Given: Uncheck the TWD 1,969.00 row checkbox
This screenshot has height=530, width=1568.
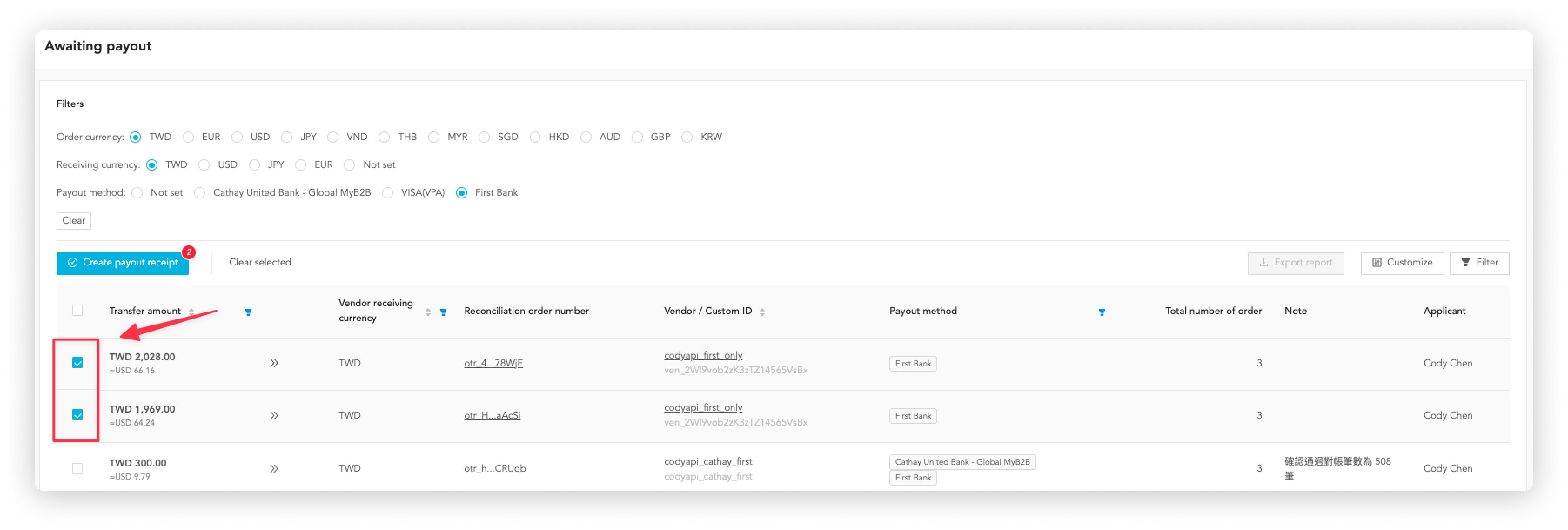Looking at the screenshot, I should tap(77, 416).
